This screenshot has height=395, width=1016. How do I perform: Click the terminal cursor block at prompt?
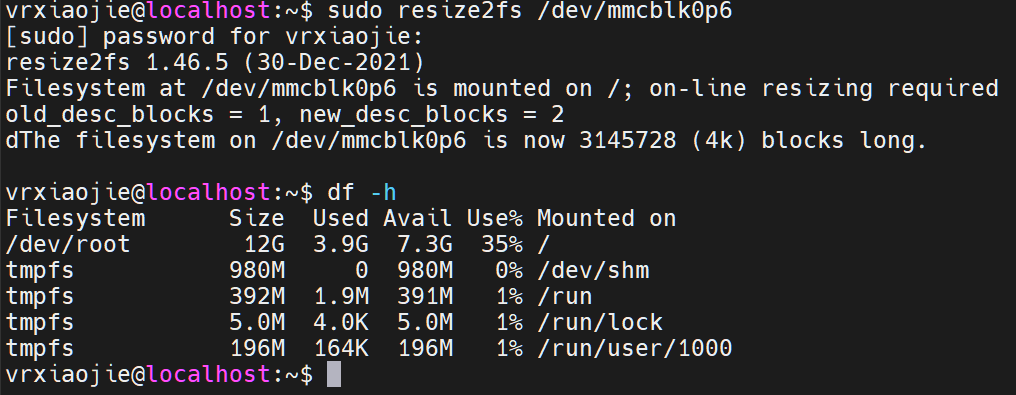click(334, 374)
